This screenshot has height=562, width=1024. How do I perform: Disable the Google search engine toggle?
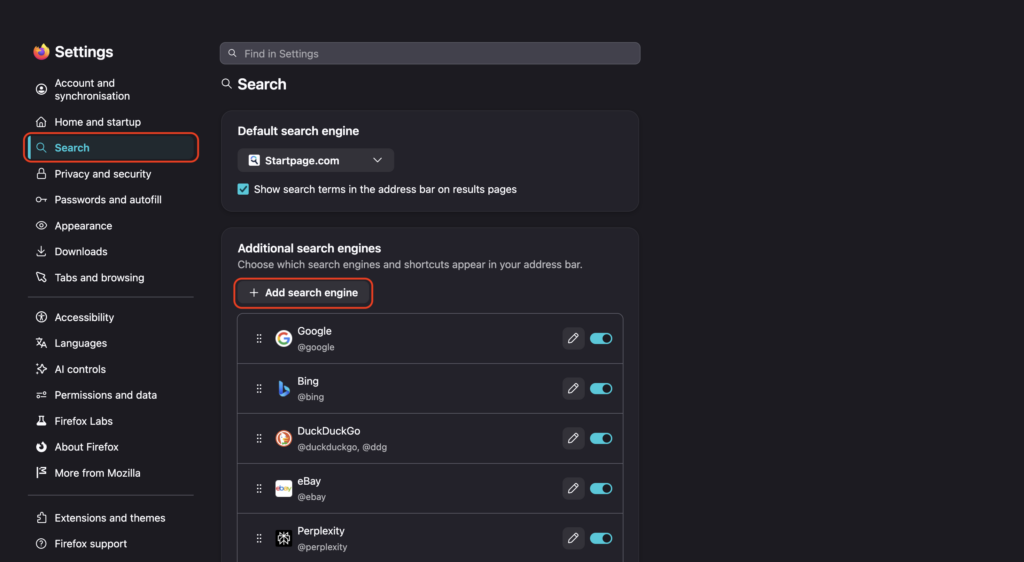(x=601, y=338)
